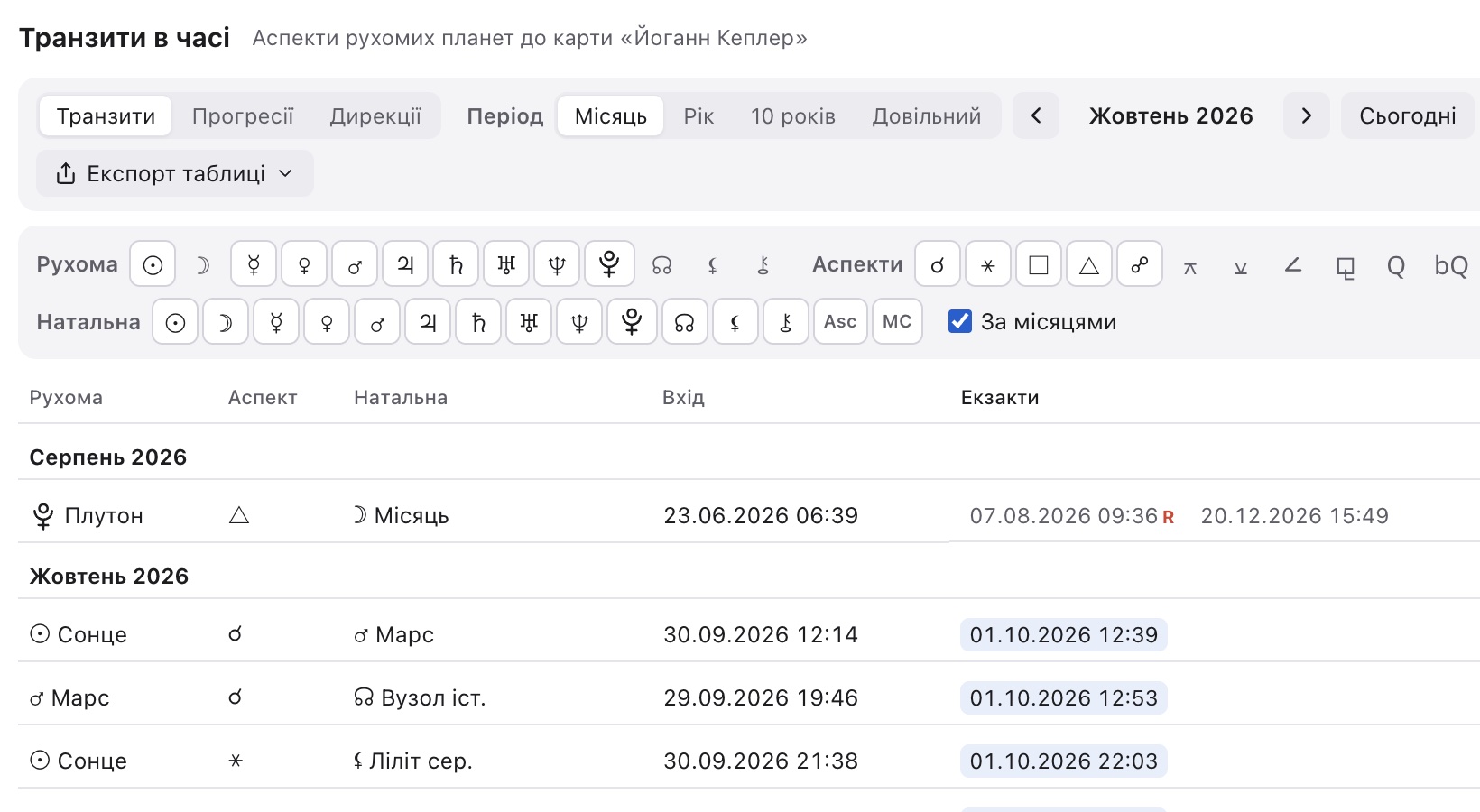Toggle natal MC point filter
Image resolution: width=1480 pixels, height=812 pixels.
[x=897, y=322]
